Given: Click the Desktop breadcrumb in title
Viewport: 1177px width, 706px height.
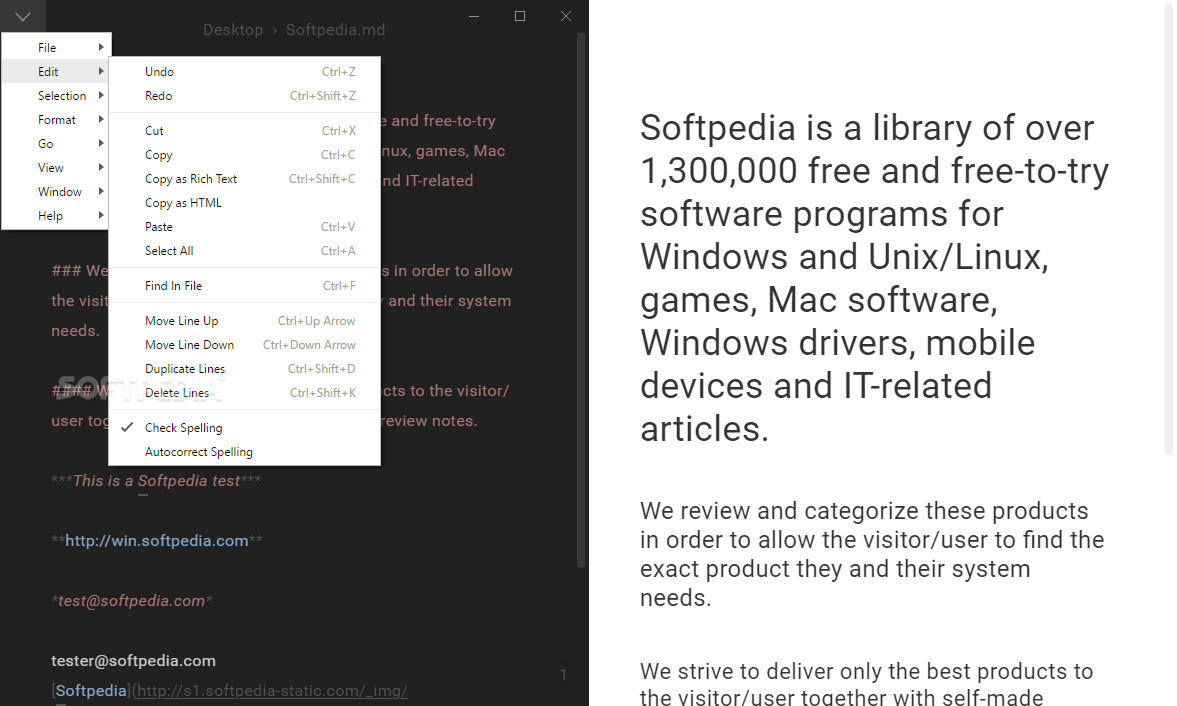Looking at the screenshot, I should click(x=233, y=30).
